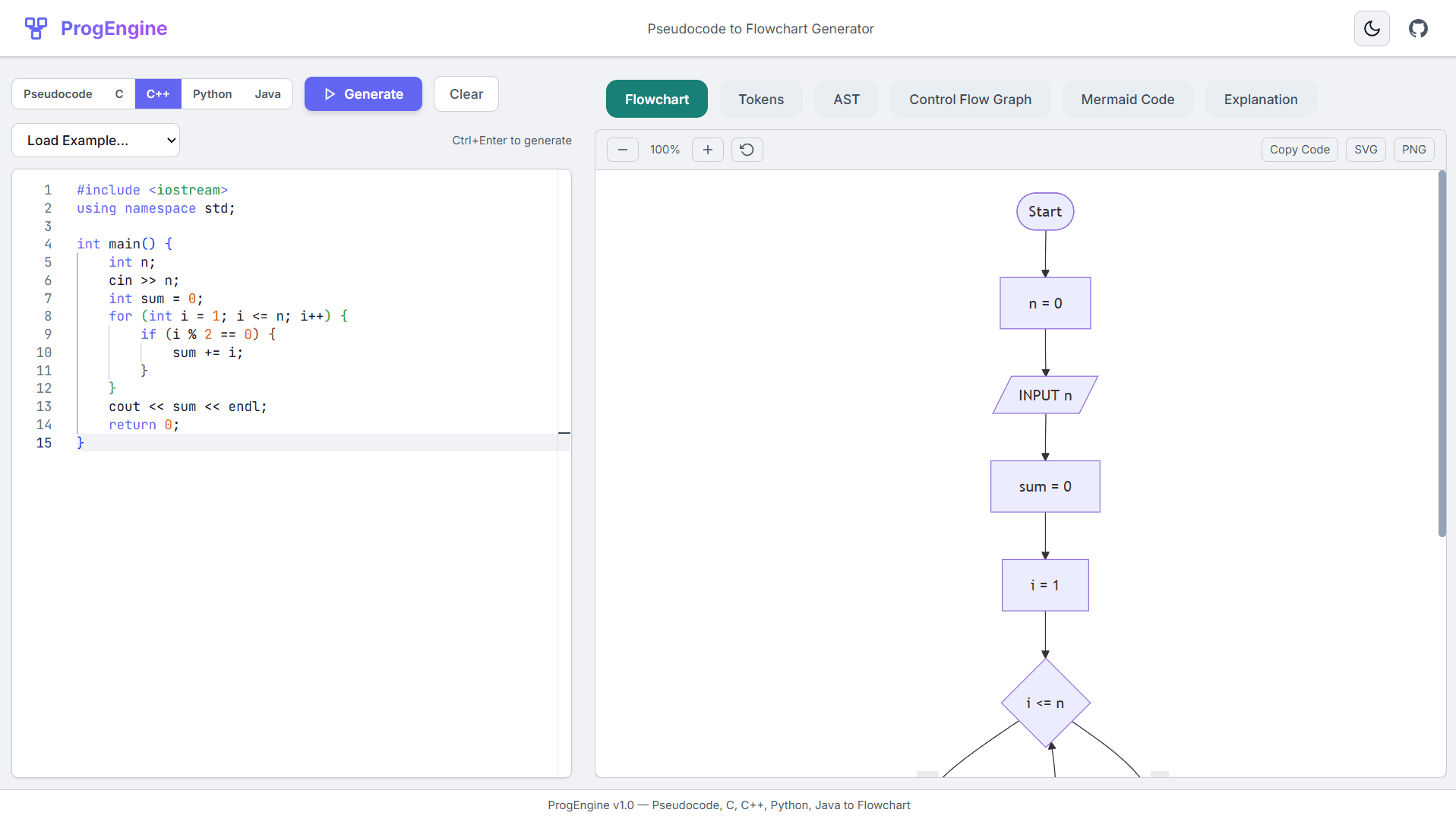Screen dimensions: 1456x819
Task: Click the ProgEngine v1.0 footer text
Action: [x=728, y=805]
